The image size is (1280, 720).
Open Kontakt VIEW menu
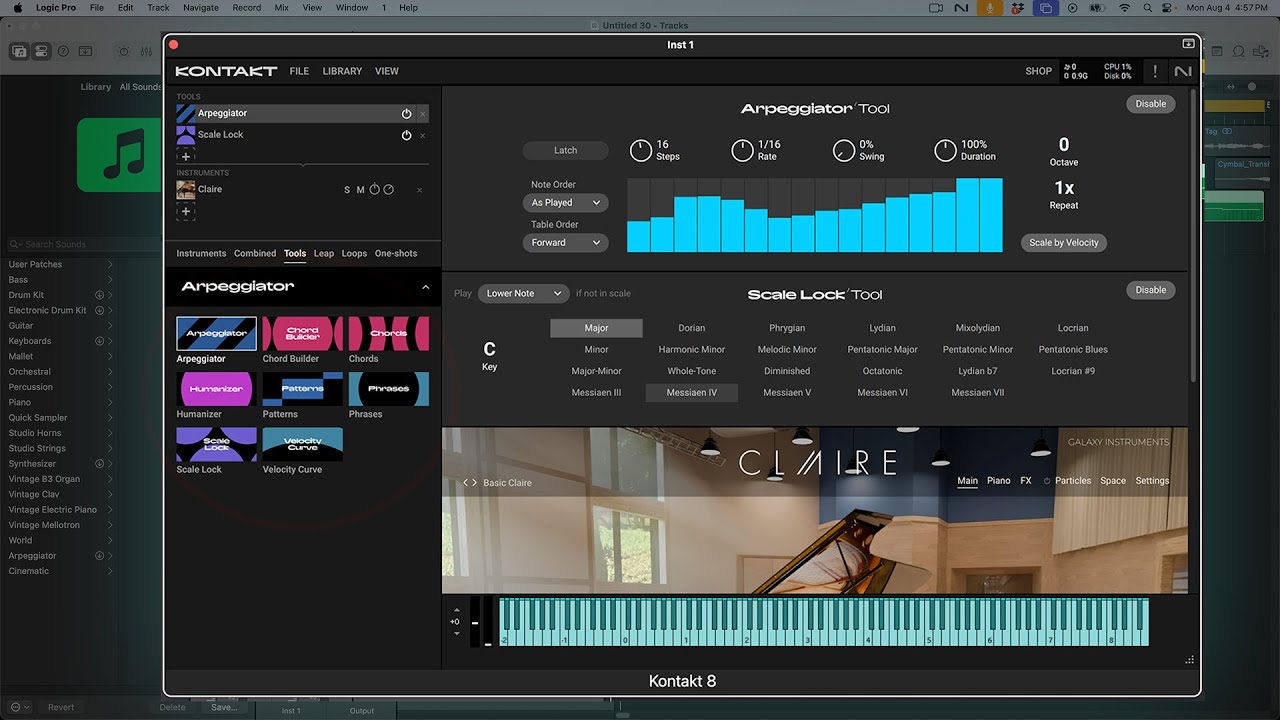click(x=387, y=72)
